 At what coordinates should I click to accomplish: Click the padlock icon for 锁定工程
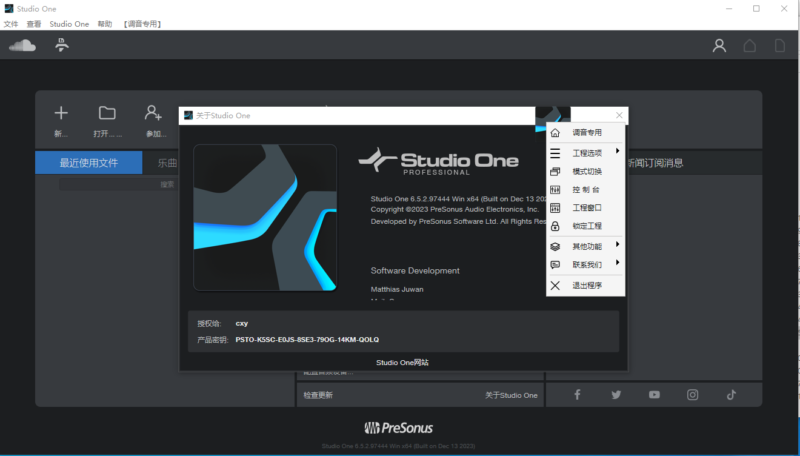click(x=555, y=226)
